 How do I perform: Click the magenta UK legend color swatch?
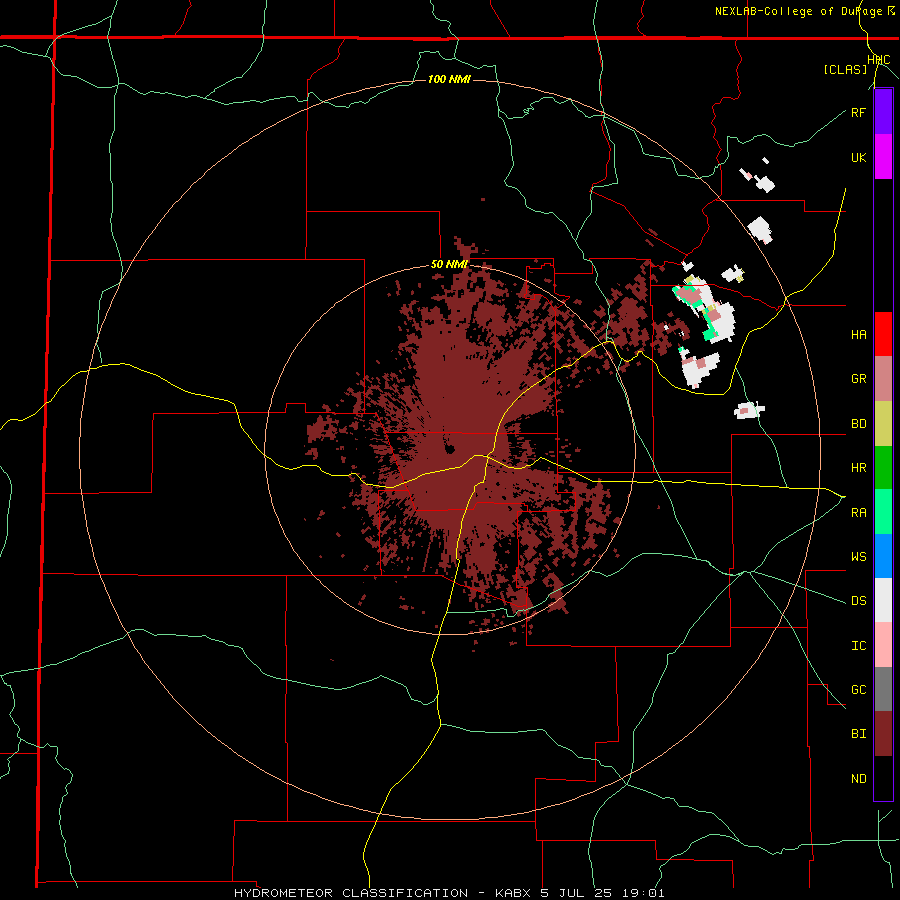pyautogui.click(x=883, y=157)
